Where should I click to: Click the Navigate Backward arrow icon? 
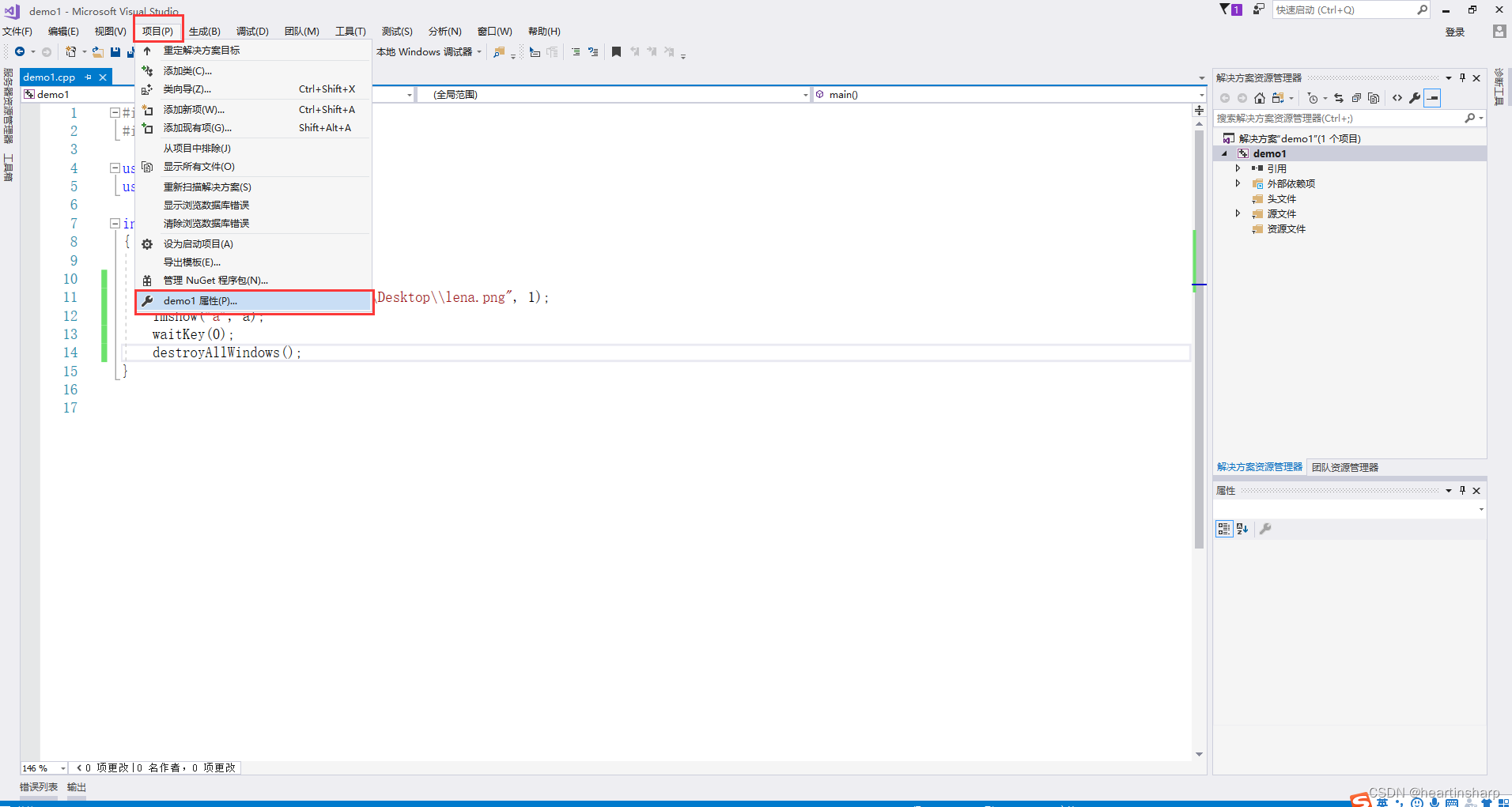(x=18, y=51)
